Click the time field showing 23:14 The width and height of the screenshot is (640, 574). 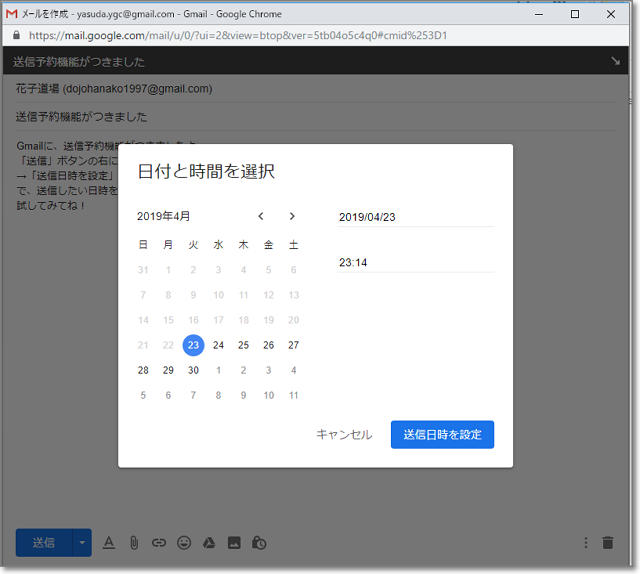click(x=416, y=263)
